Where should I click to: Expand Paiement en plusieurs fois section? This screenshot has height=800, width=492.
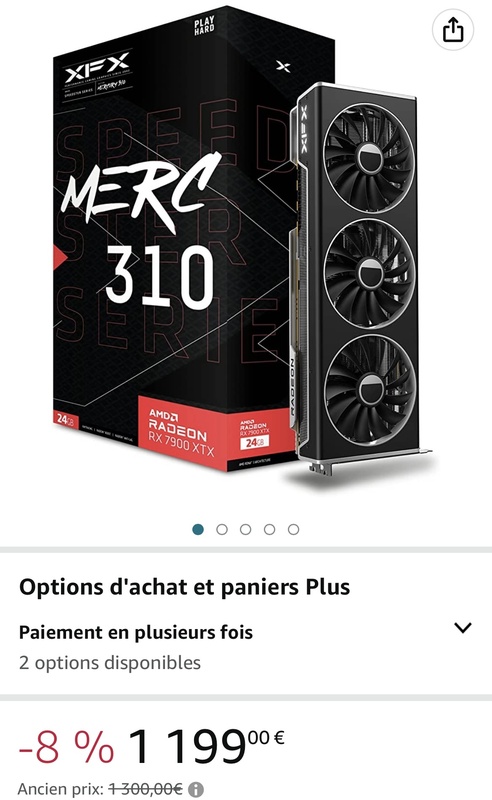136,632
